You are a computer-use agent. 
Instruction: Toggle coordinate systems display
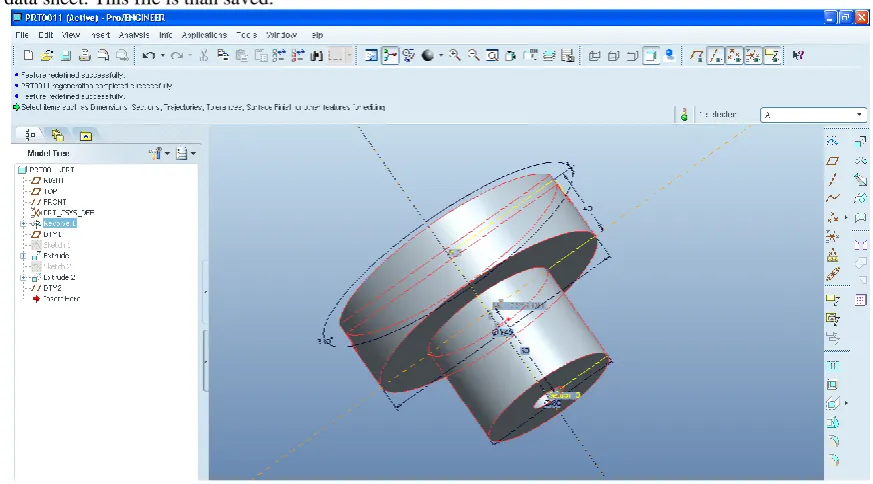[753, 55]
